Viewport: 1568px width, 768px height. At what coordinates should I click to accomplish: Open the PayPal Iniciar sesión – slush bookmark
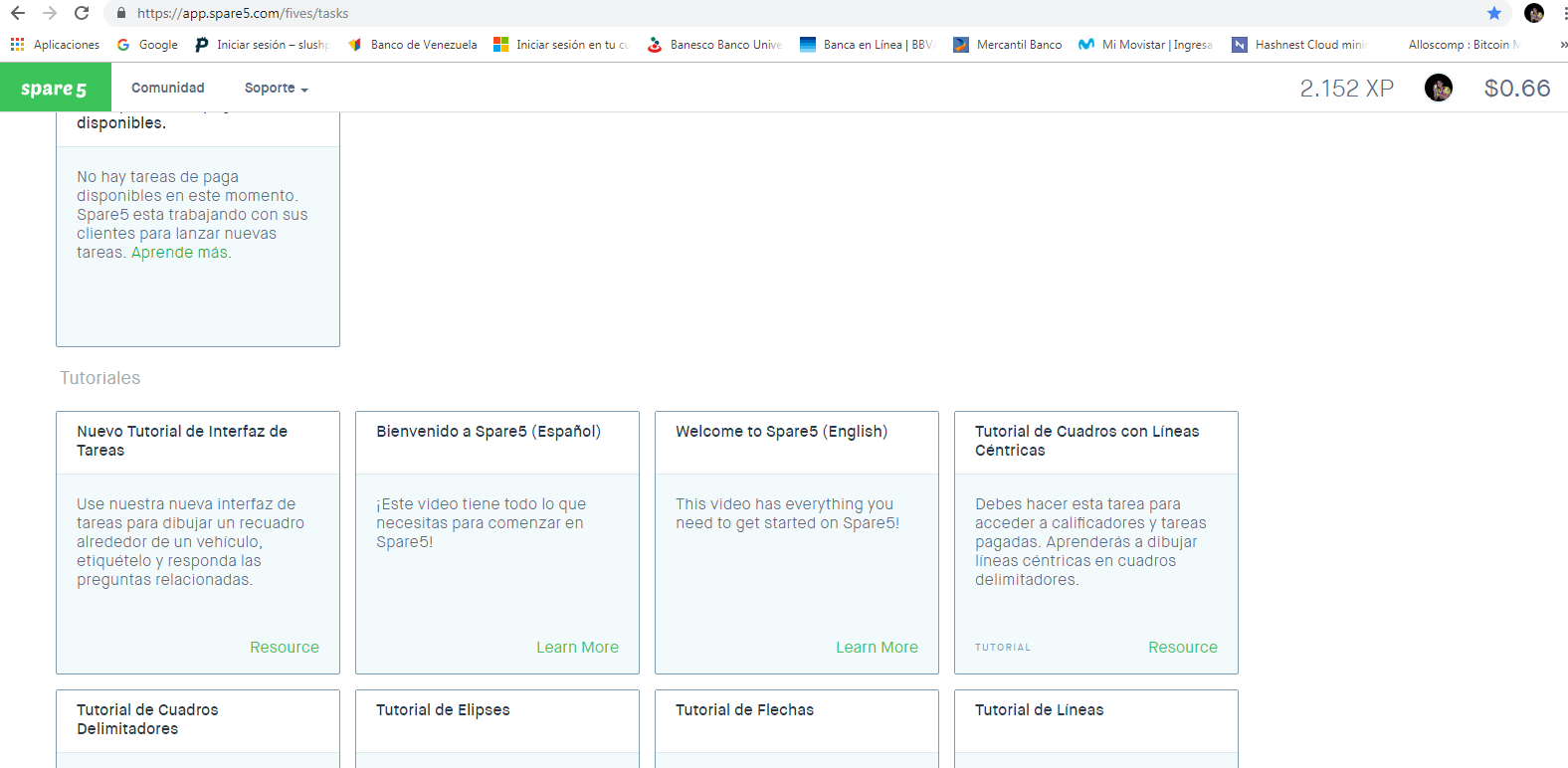tap(262, 45)
